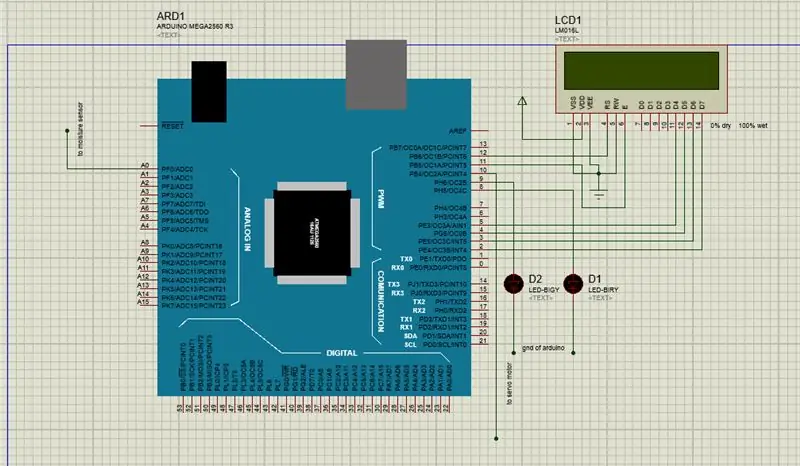
Task: Select the ARDUINO MEGA2560 R3 value text
Action: pyautogui.click(x=195, y=26)
